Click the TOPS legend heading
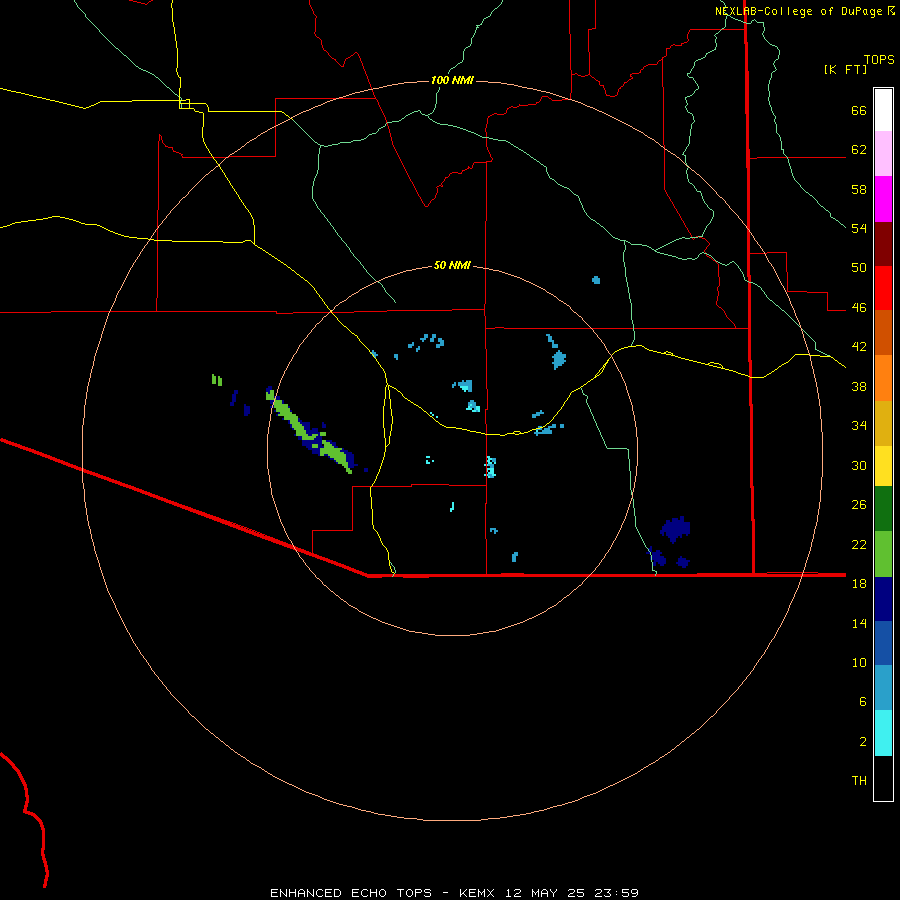Screen dimensions: 900x900 879,59
